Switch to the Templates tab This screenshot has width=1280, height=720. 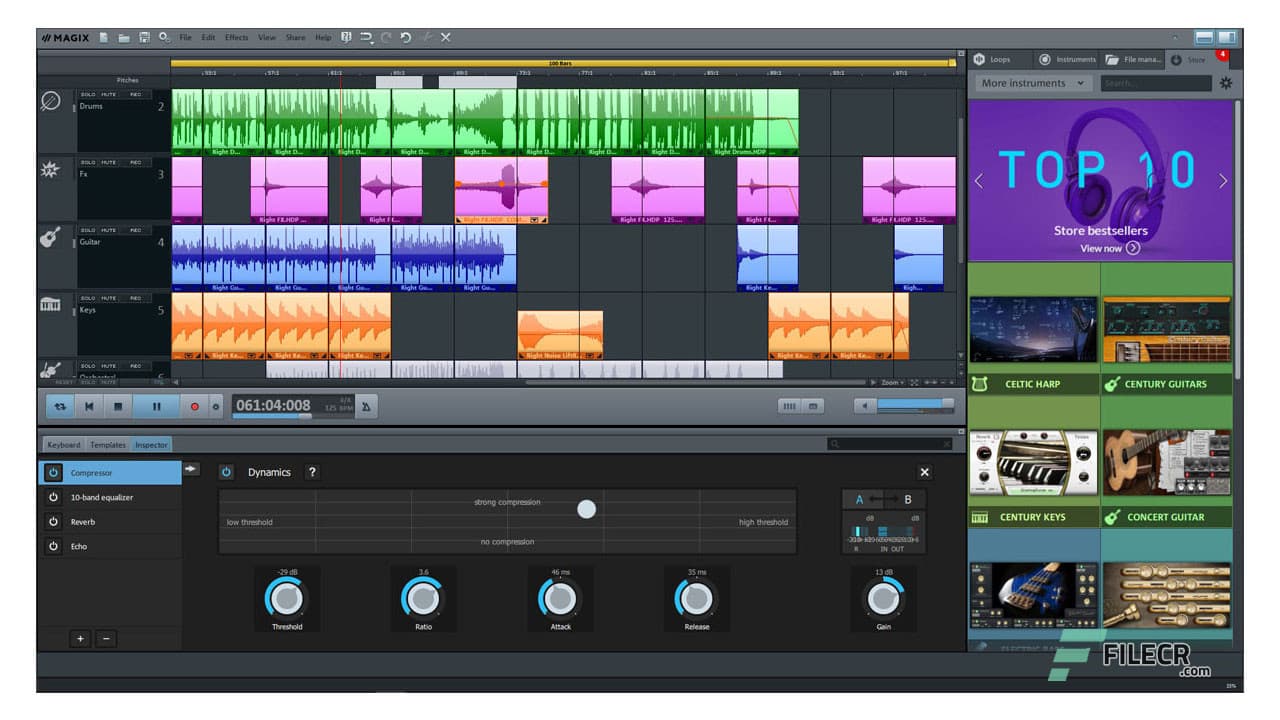click(107, 444)
